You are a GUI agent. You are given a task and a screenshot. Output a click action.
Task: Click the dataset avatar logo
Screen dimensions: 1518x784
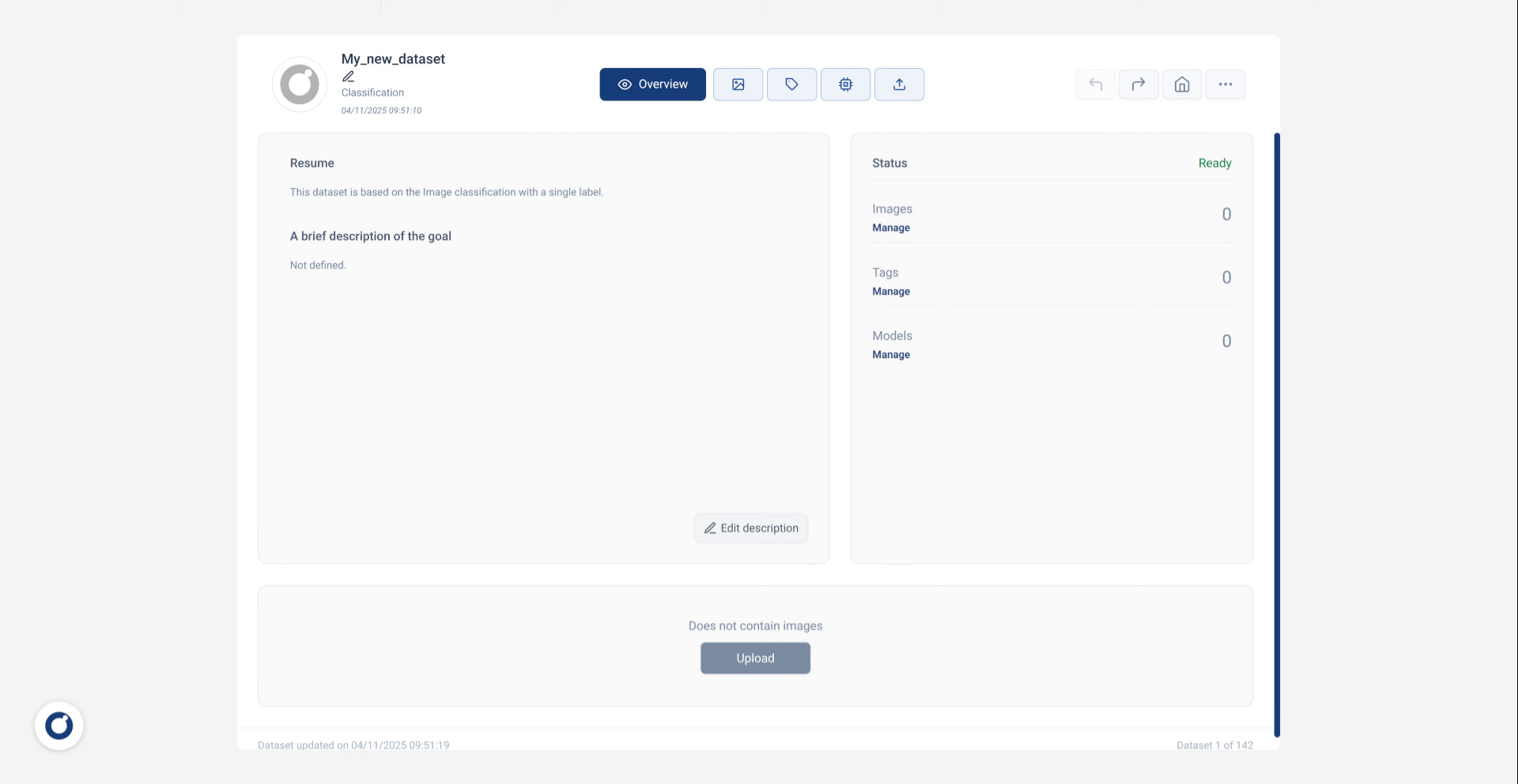pyautogui.click(x=300, y=85)
